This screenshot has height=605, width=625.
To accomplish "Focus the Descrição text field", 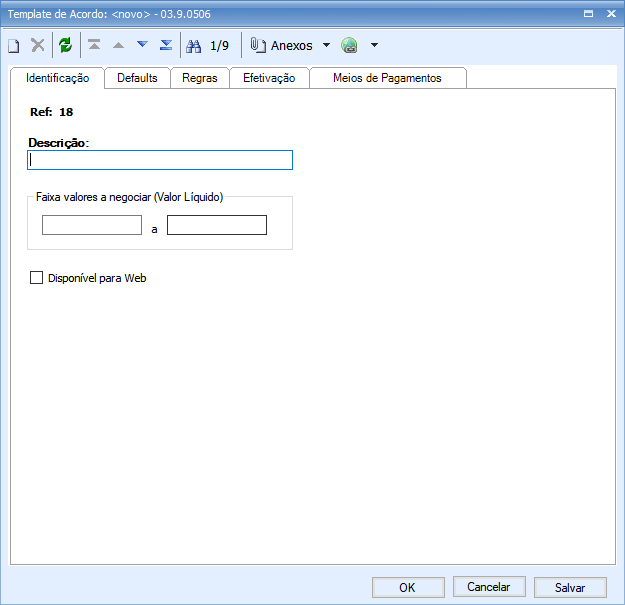I will click(x=160, y=160).
